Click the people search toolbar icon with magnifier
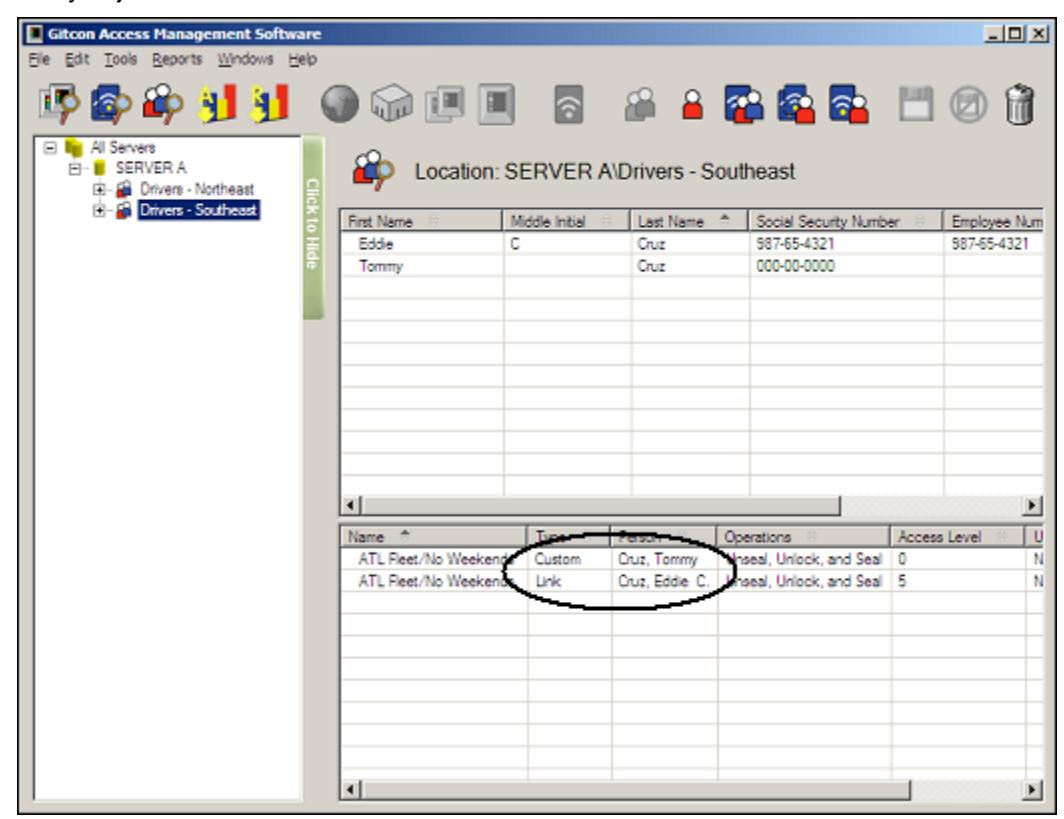This screenshot has width=1064, height=819. point(163,104)
